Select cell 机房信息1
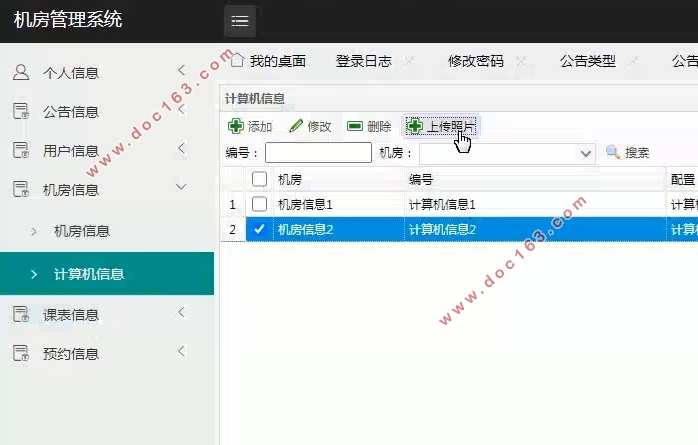 [x=339, y=204]
